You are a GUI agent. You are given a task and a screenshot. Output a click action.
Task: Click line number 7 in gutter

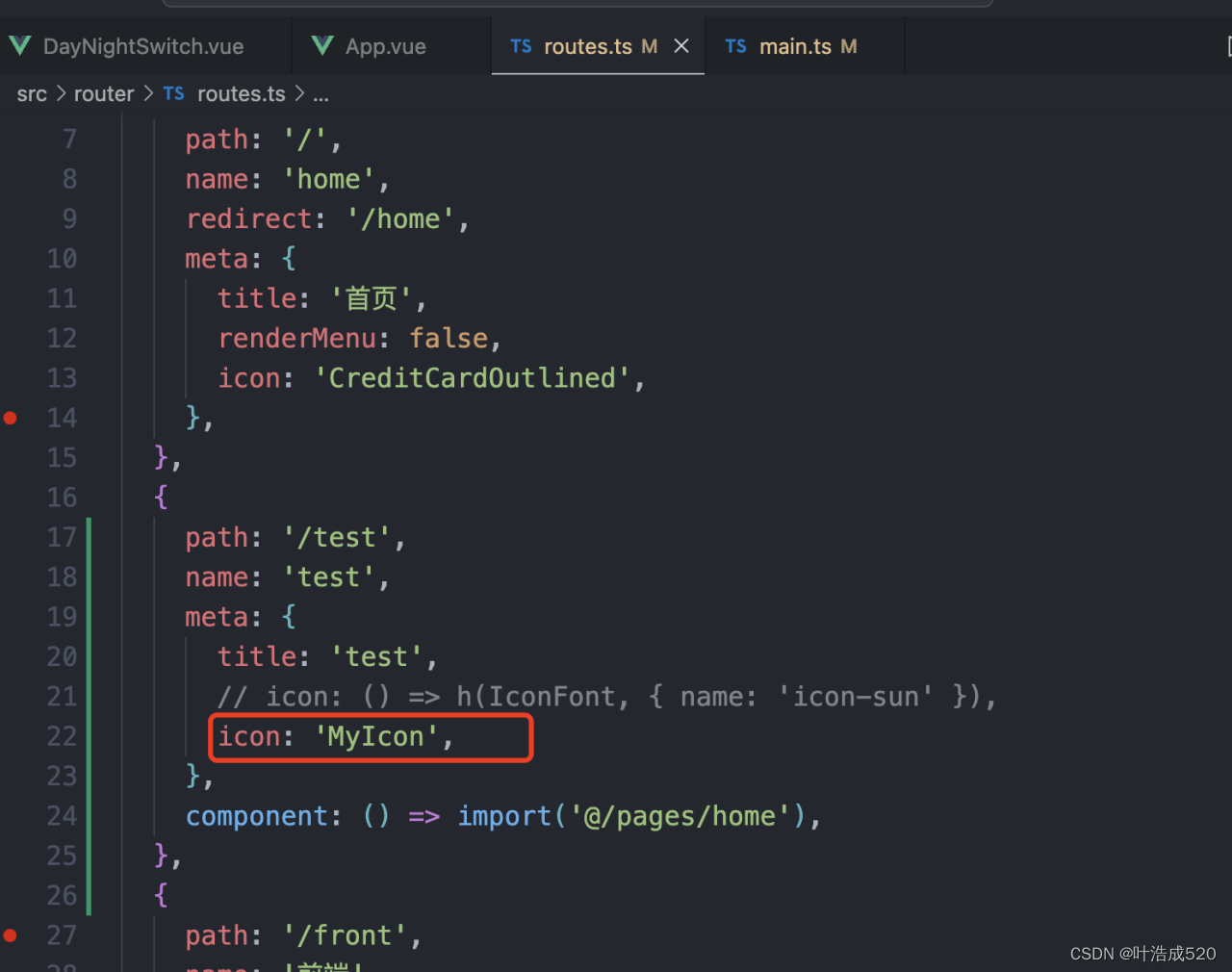[69, 140]
